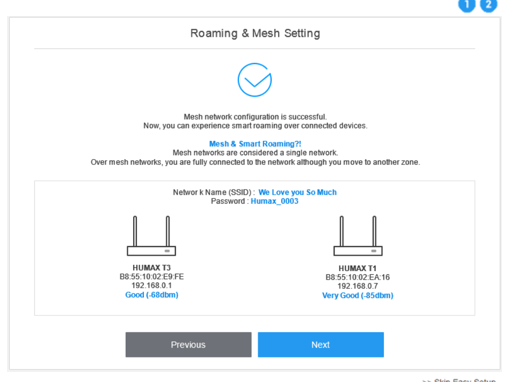Click MAC address B8:55:10:02:EA:16
Viewport: 507px width, 382px height.
tap(358, 277)
